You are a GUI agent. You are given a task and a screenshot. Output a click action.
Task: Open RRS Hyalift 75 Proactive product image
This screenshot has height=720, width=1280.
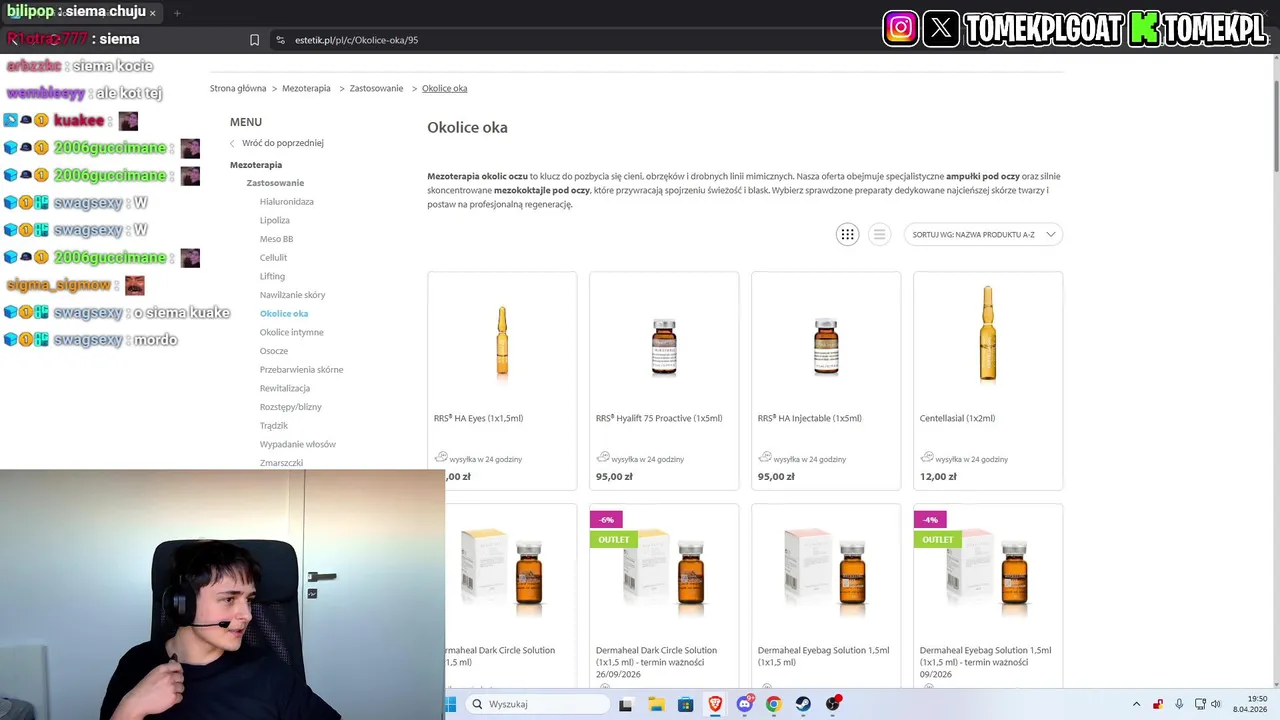point(664,345)
